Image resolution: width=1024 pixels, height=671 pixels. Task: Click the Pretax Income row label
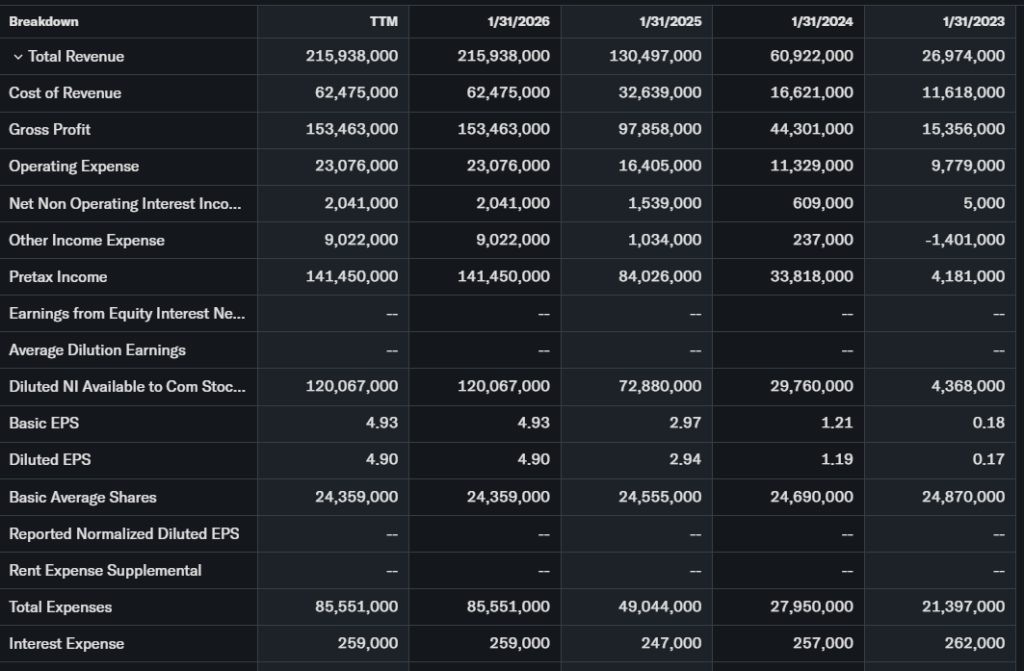[58, 277]
